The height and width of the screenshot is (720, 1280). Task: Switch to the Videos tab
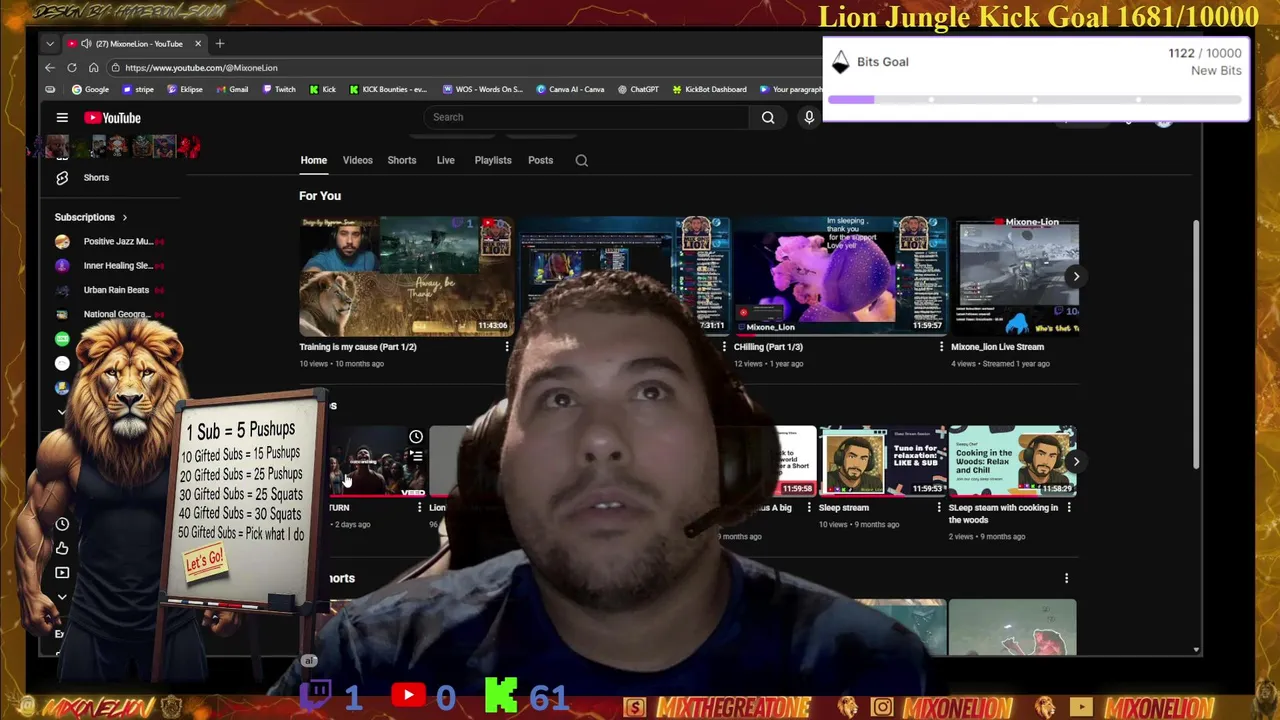tap(357, 160)
